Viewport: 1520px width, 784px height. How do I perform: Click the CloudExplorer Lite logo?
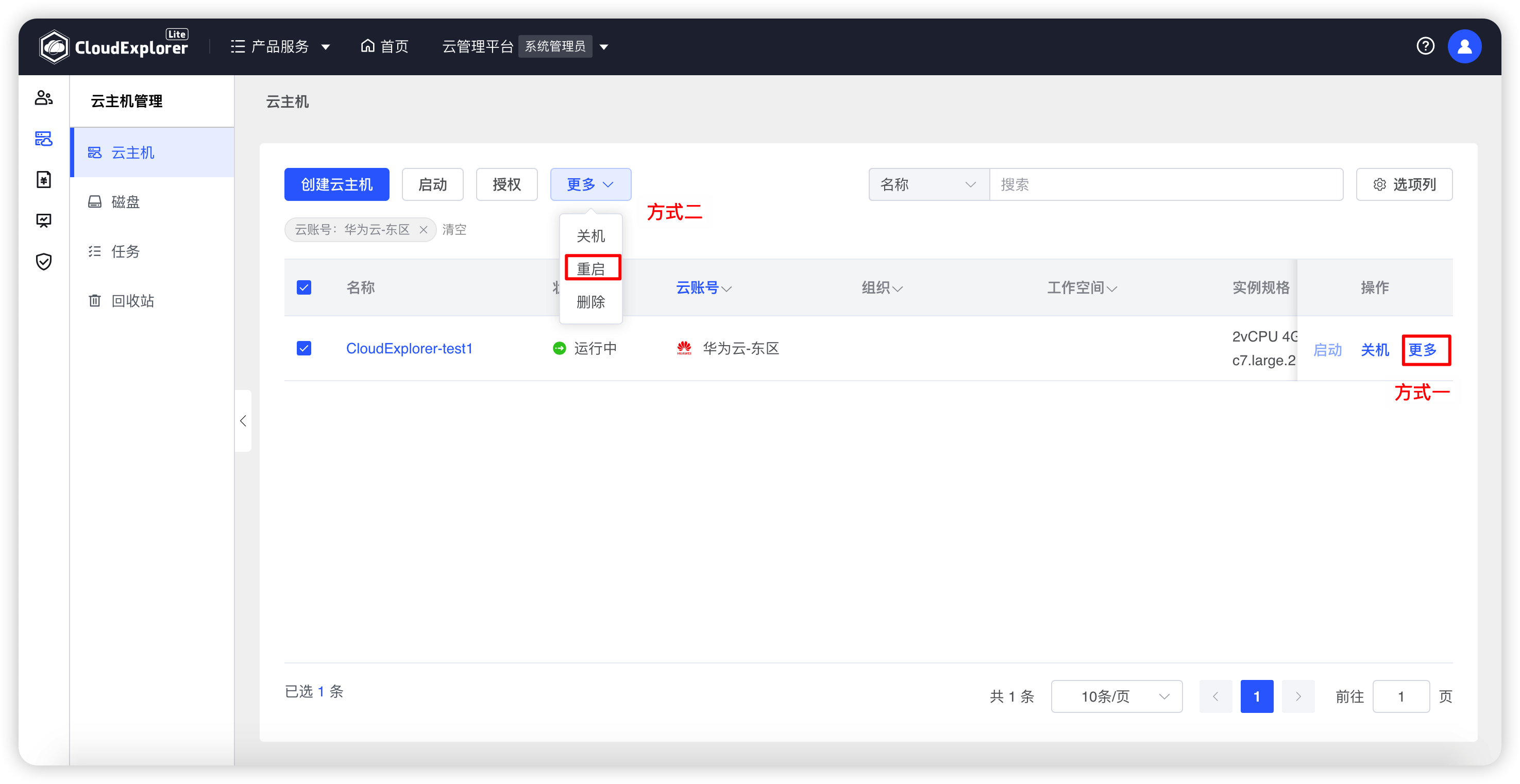point(113,46)
